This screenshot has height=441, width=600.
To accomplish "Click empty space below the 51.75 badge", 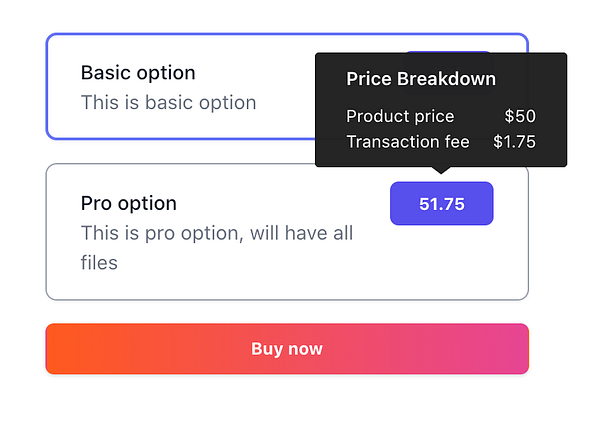I will pos(441,260).
